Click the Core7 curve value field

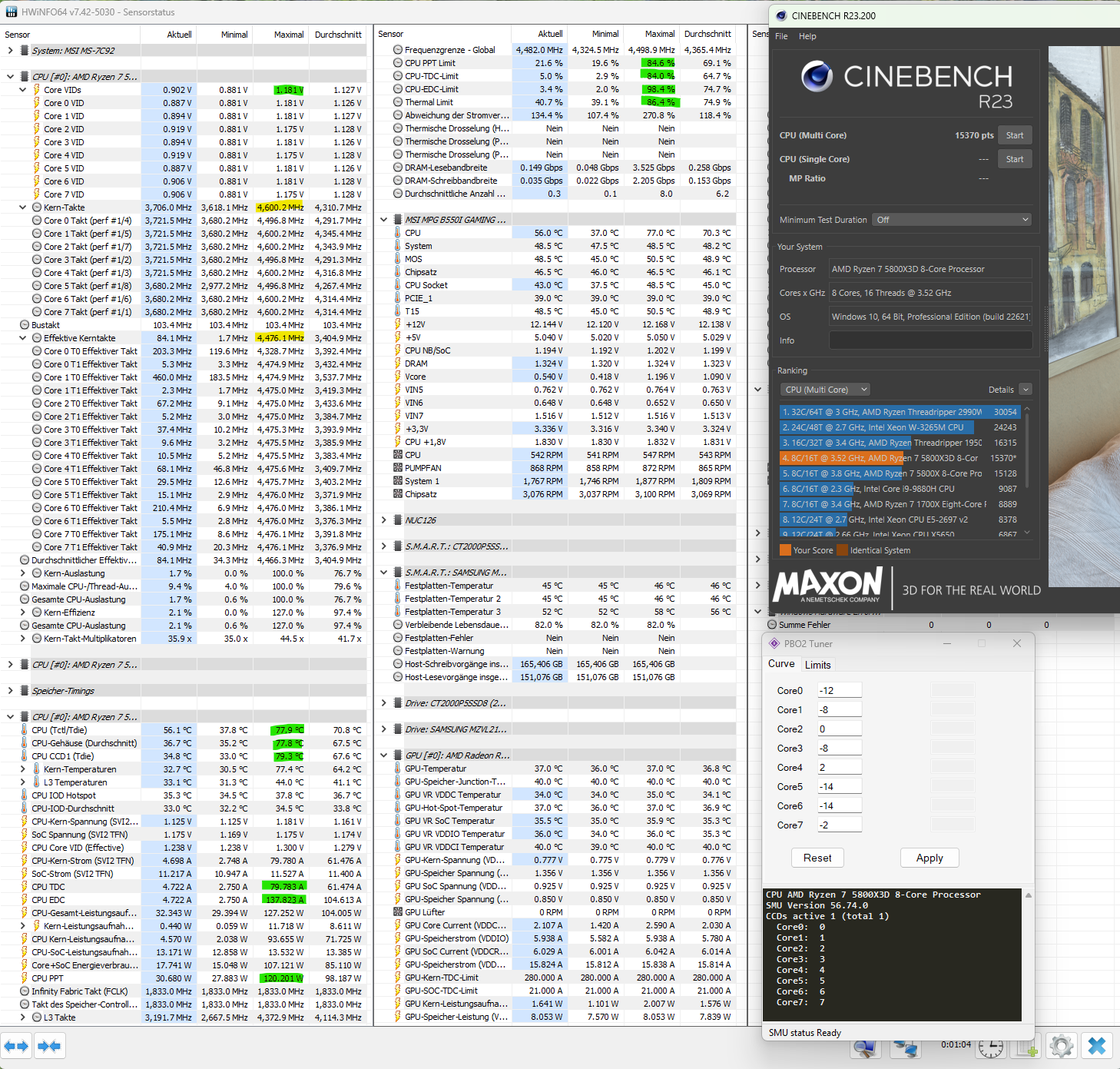[x=840, y=825]
